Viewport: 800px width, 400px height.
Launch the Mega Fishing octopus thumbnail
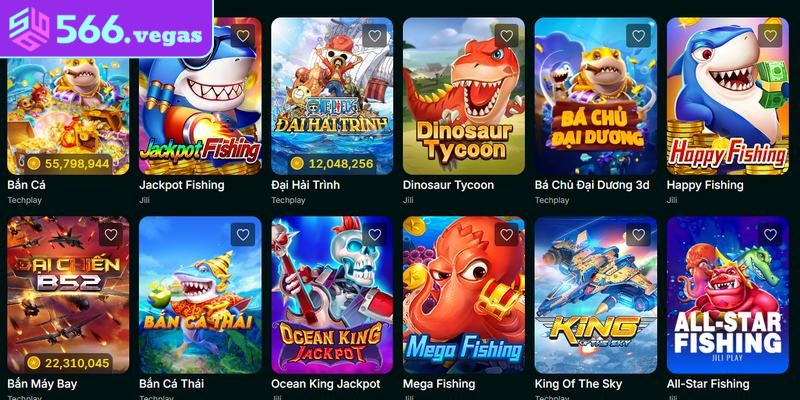(x=464, y=295)
